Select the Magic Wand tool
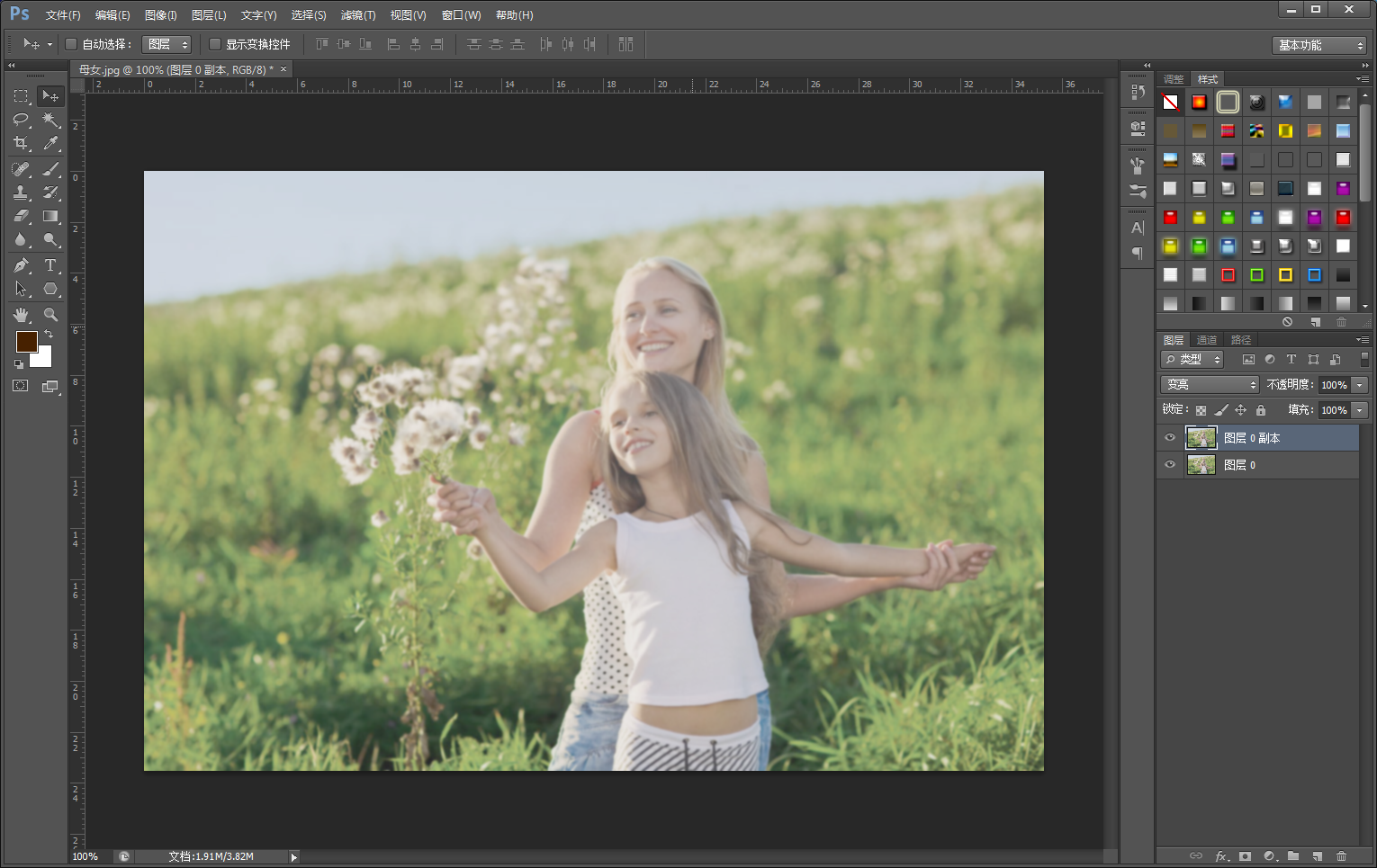 pos(50,120)
